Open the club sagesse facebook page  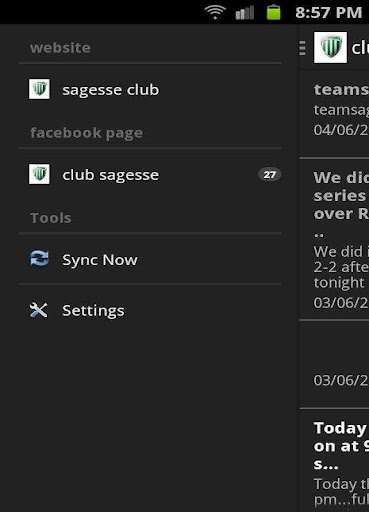tap(150, 174)
